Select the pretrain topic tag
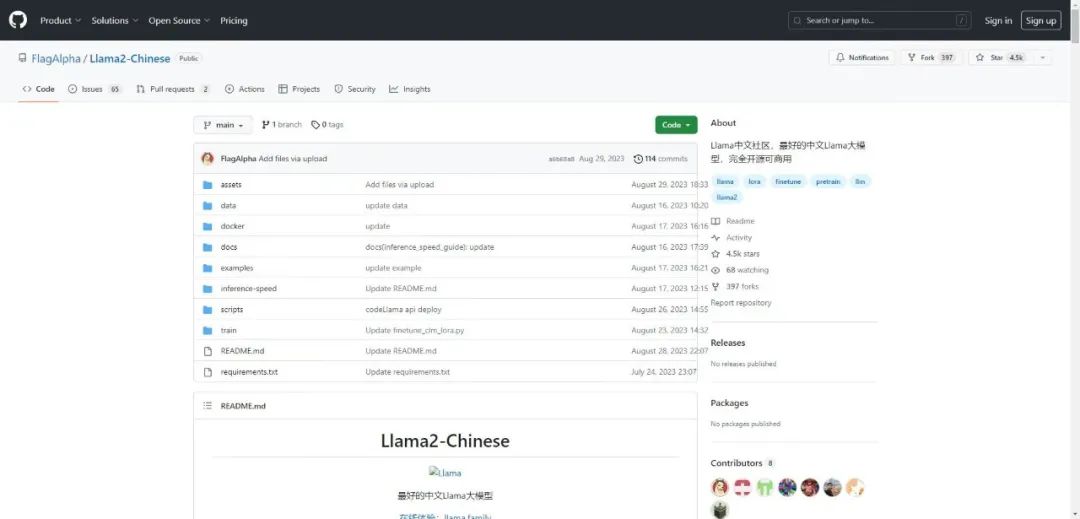Screen dimensions: 1080x519 [x=828, y=182]
